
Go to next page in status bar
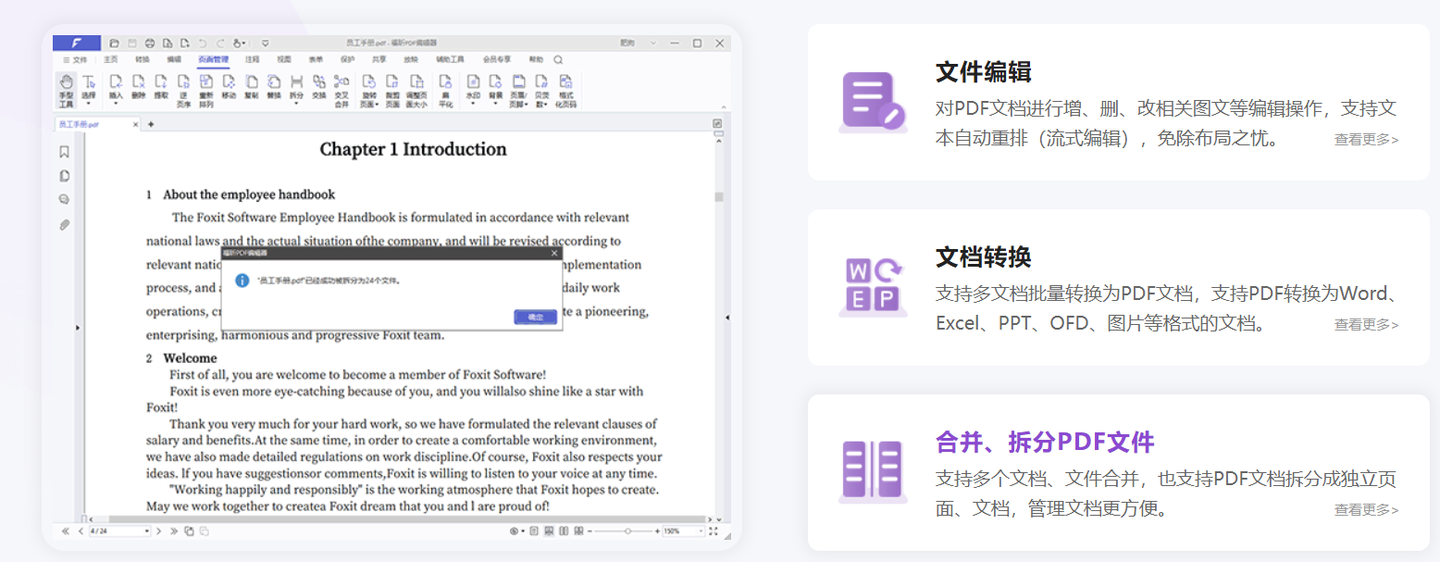pos(159,531)
